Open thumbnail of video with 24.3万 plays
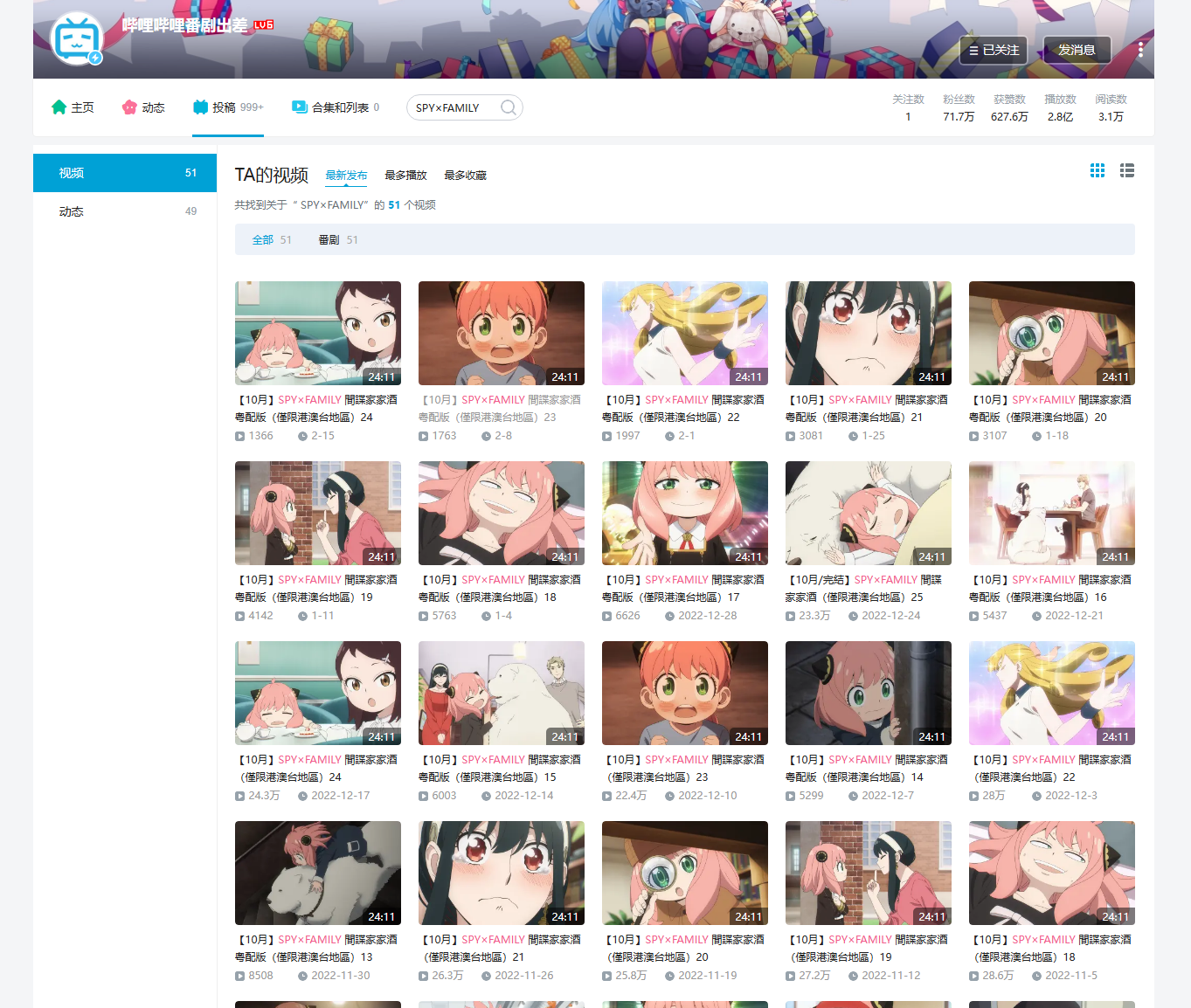Image resolution: width=1191 pixels, height=1008 pixels. pos(318,693)
